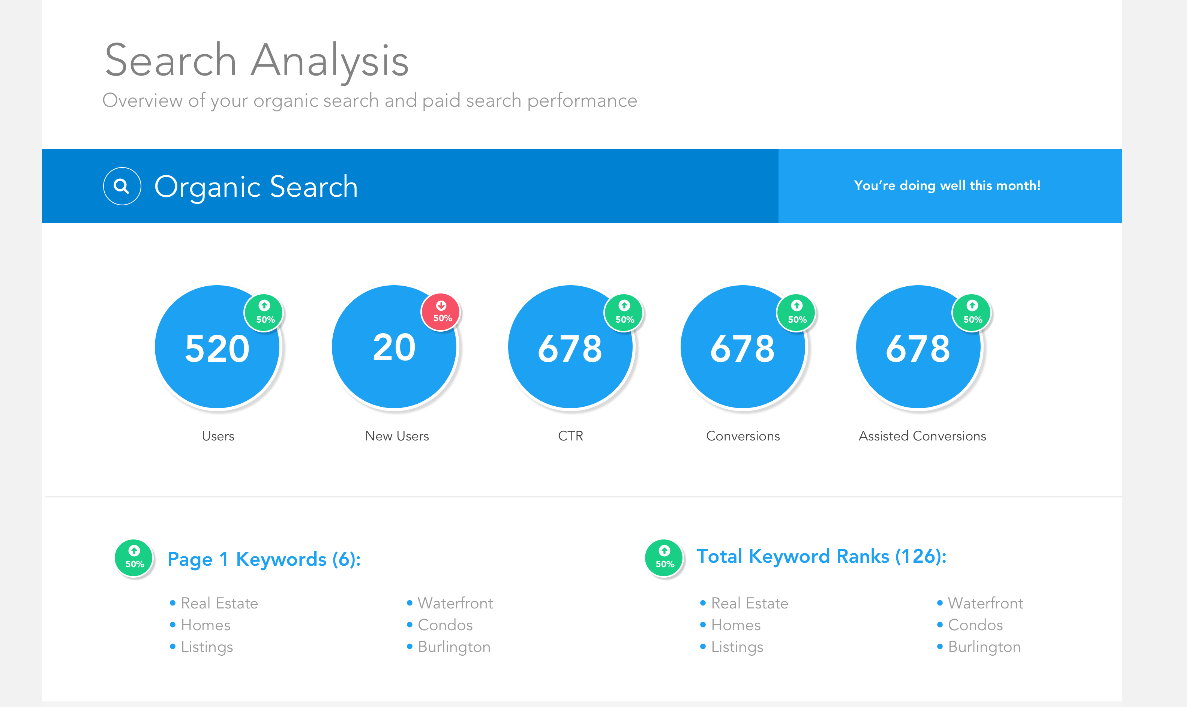Click the Organic Search section title

click(256, 187)
